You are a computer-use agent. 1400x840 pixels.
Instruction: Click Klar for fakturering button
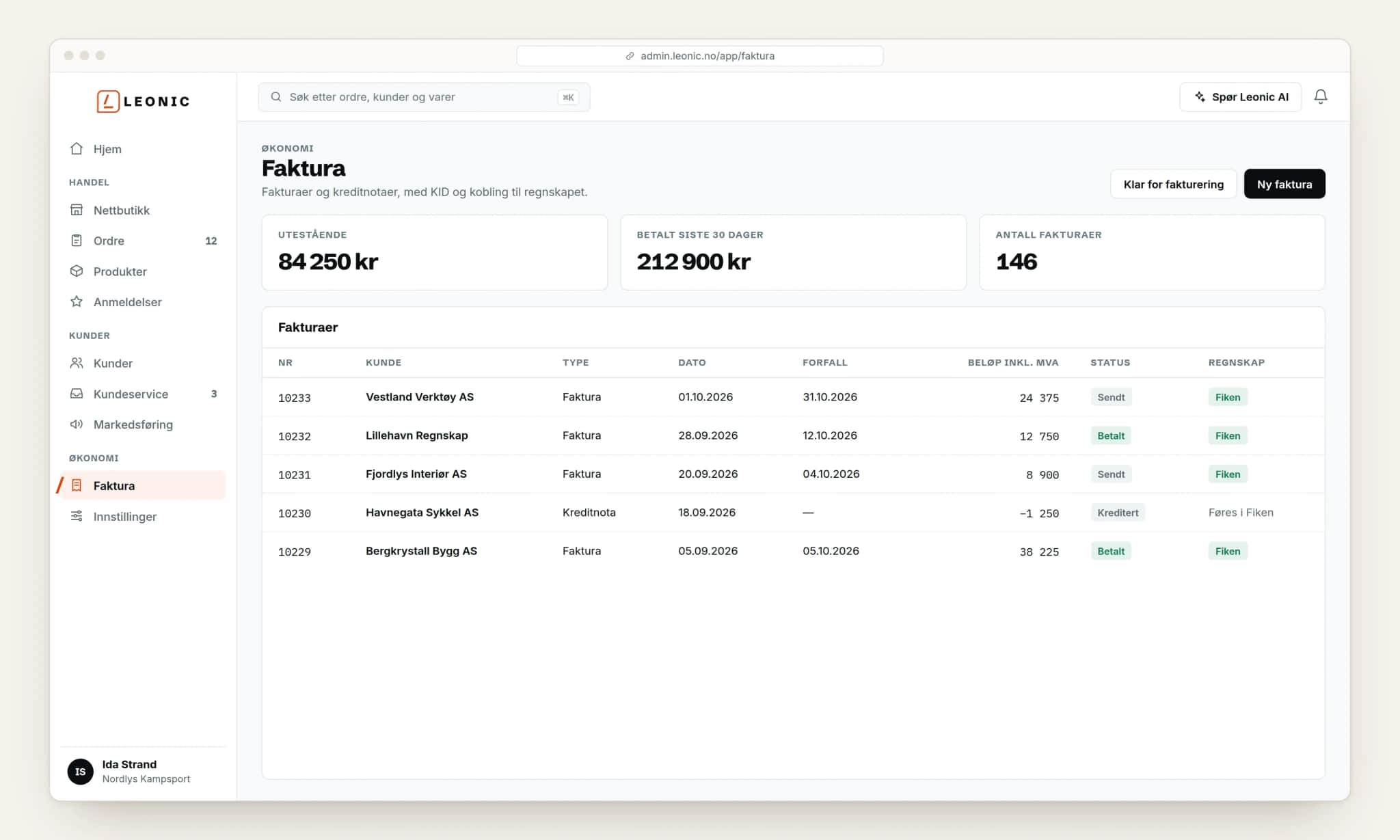[1173, 184]
